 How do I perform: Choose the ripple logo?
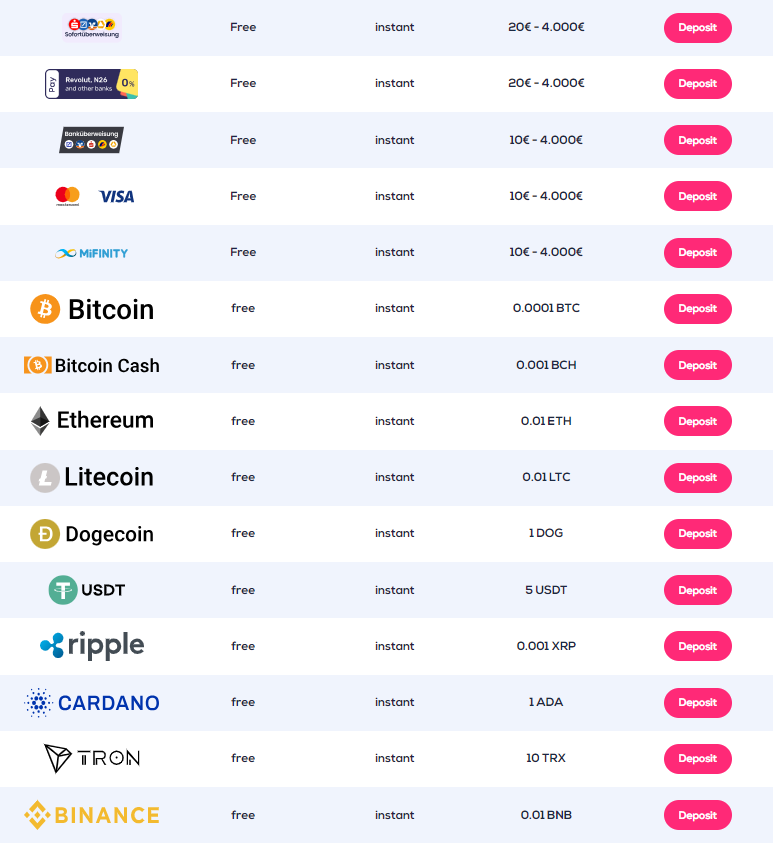tap(92, 646)
